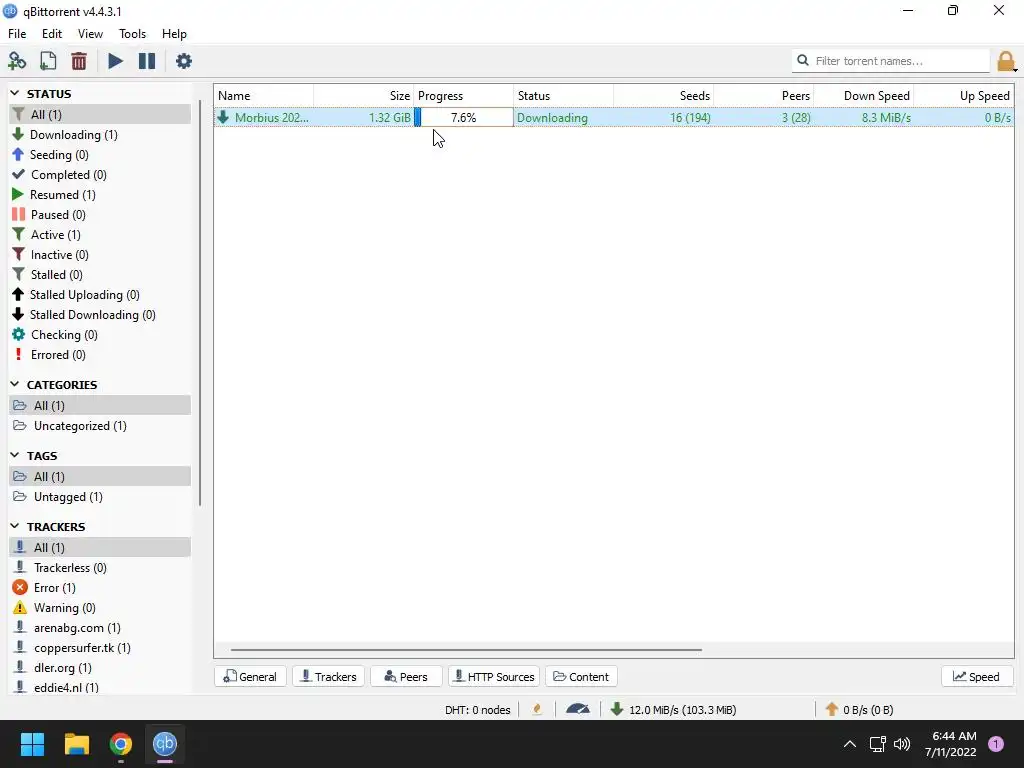Sort by the Seeds column header
The height and width of the screenshot is (768, 1024).
click(664, 95)
